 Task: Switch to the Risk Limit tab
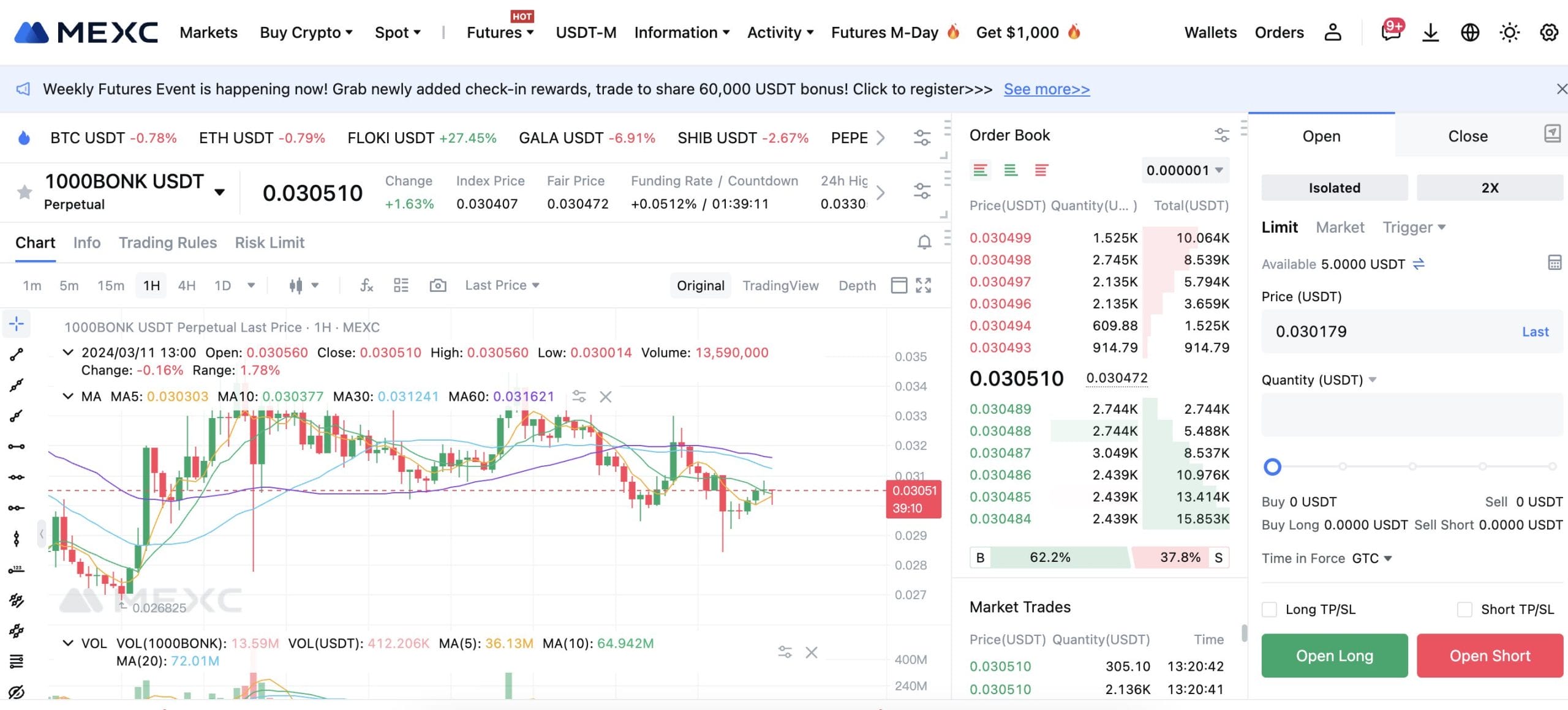269,243
